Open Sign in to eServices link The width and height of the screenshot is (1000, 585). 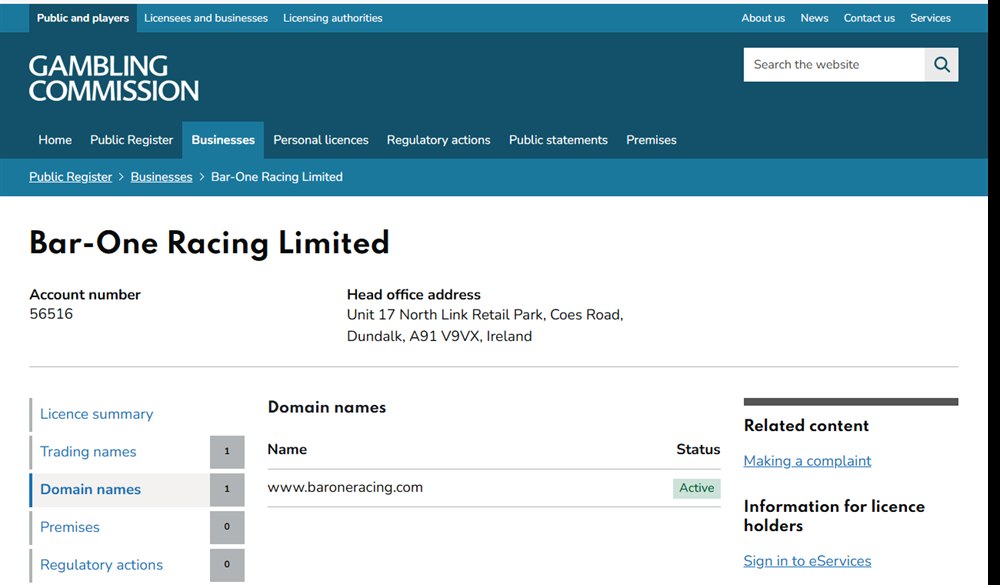[807, 561]
